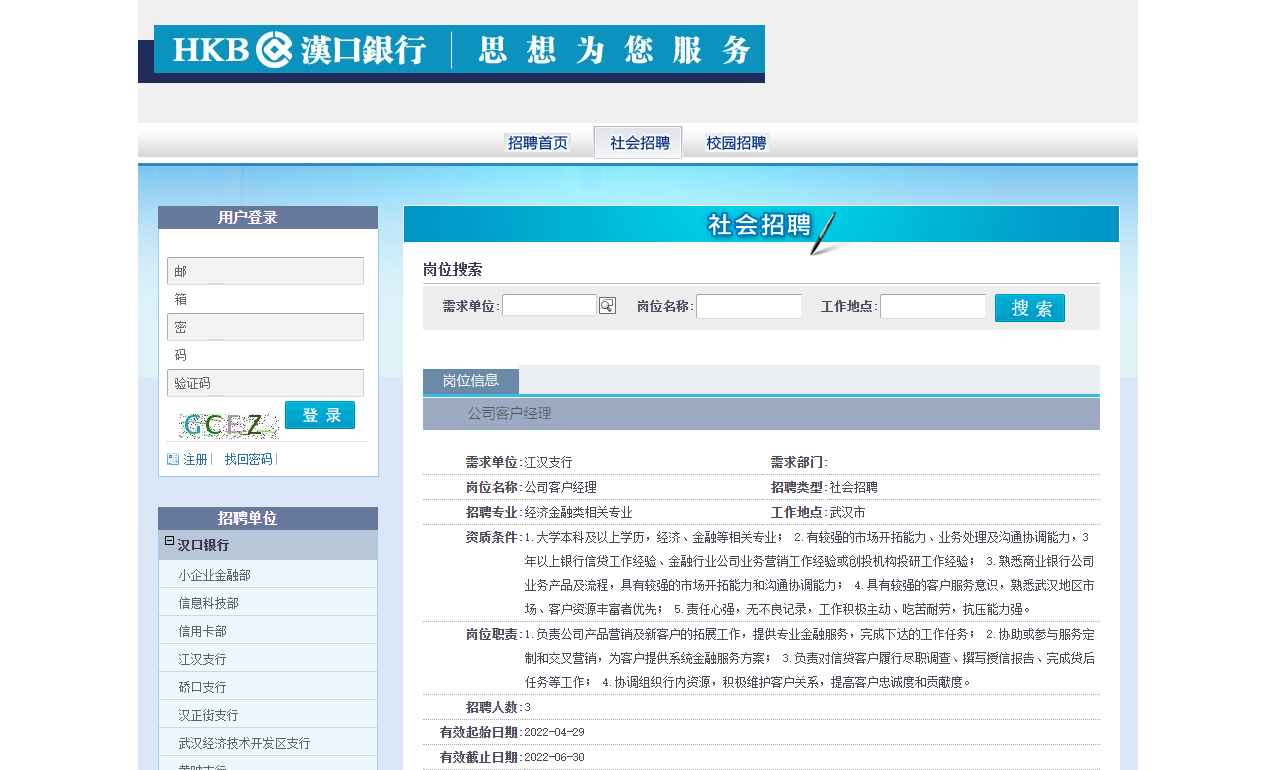
Task: Click the 经济金融类相关专业 value
Action: pos(578,512)
